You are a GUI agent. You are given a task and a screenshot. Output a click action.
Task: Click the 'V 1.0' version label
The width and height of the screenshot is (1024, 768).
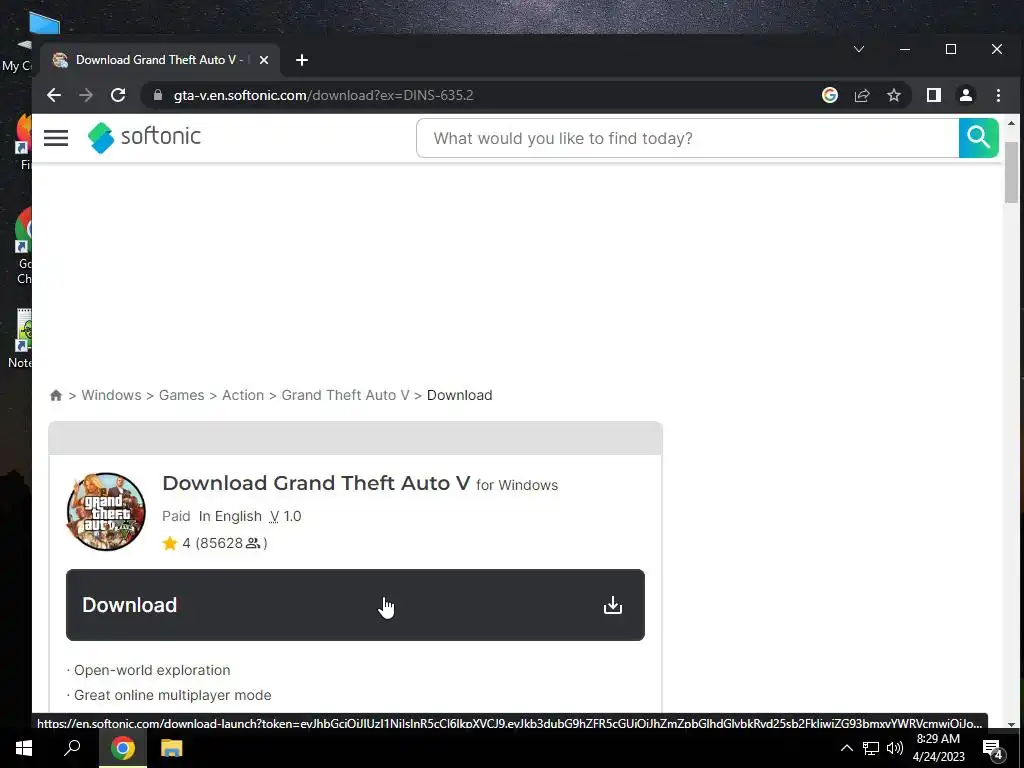tap(285, 516)
